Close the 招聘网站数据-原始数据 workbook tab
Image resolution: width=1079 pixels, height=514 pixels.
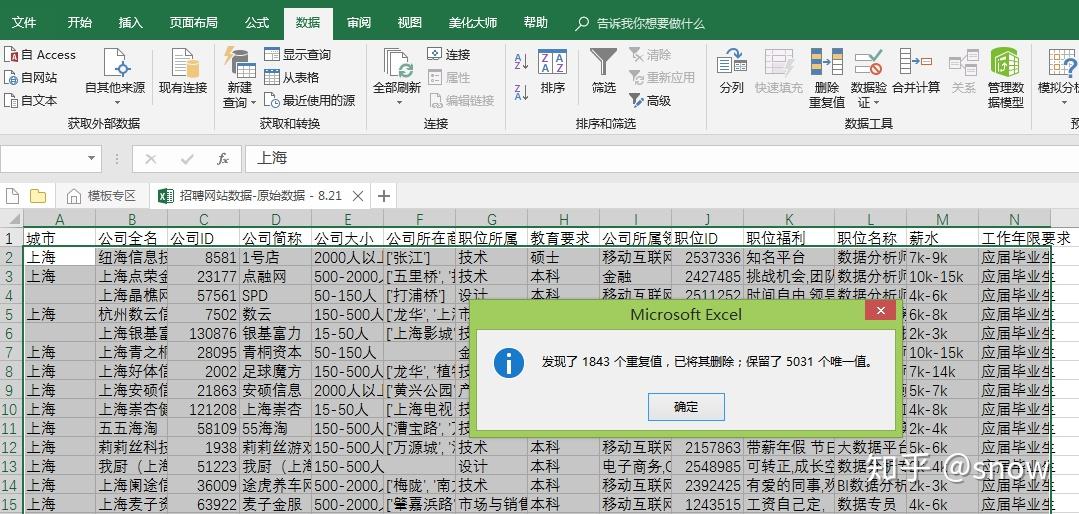pos(358,196)
